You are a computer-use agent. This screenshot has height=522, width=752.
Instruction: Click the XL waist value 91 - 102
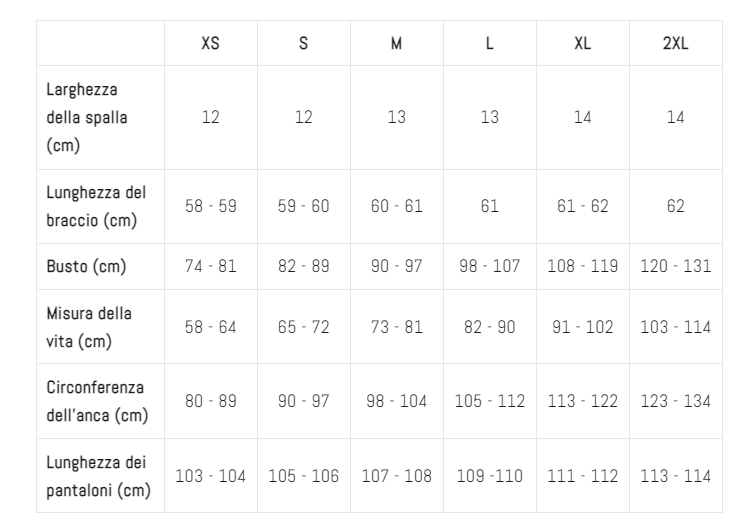(x=582, y=327)
